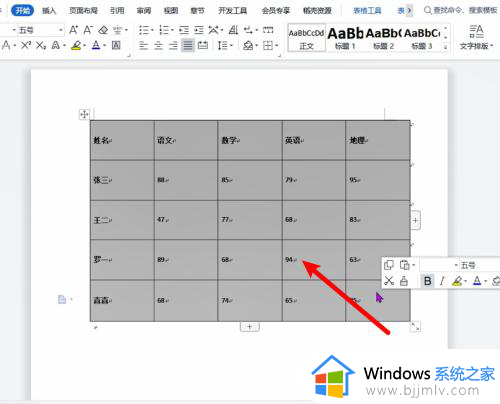Click the cut scissors icon in mini toolbar
Viewport: 500px width, 404px height.
point(389,281)
